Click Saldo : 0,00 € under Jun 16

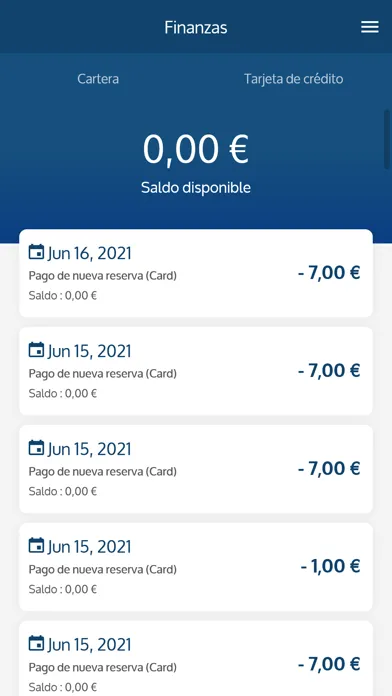coord(63,296)
